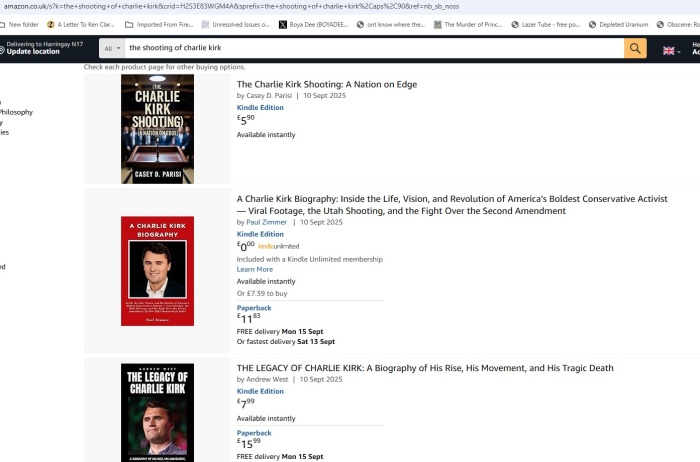The height and width of the screenshot is (462, 700).
Task: Click author Paul Zimmer link
Action: 267,222
